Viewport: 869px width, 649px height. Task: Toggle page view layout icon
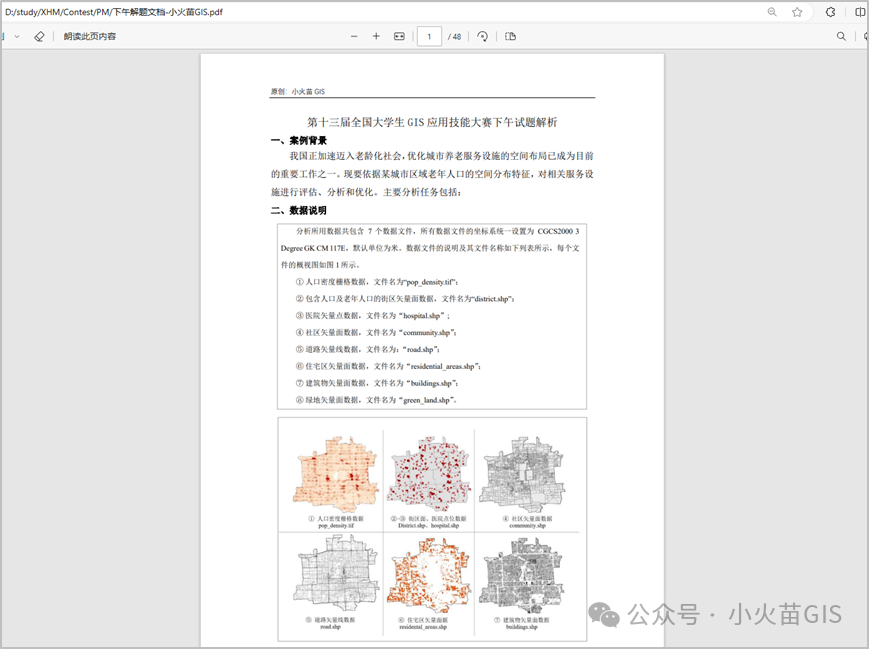(x=510, y=37)
